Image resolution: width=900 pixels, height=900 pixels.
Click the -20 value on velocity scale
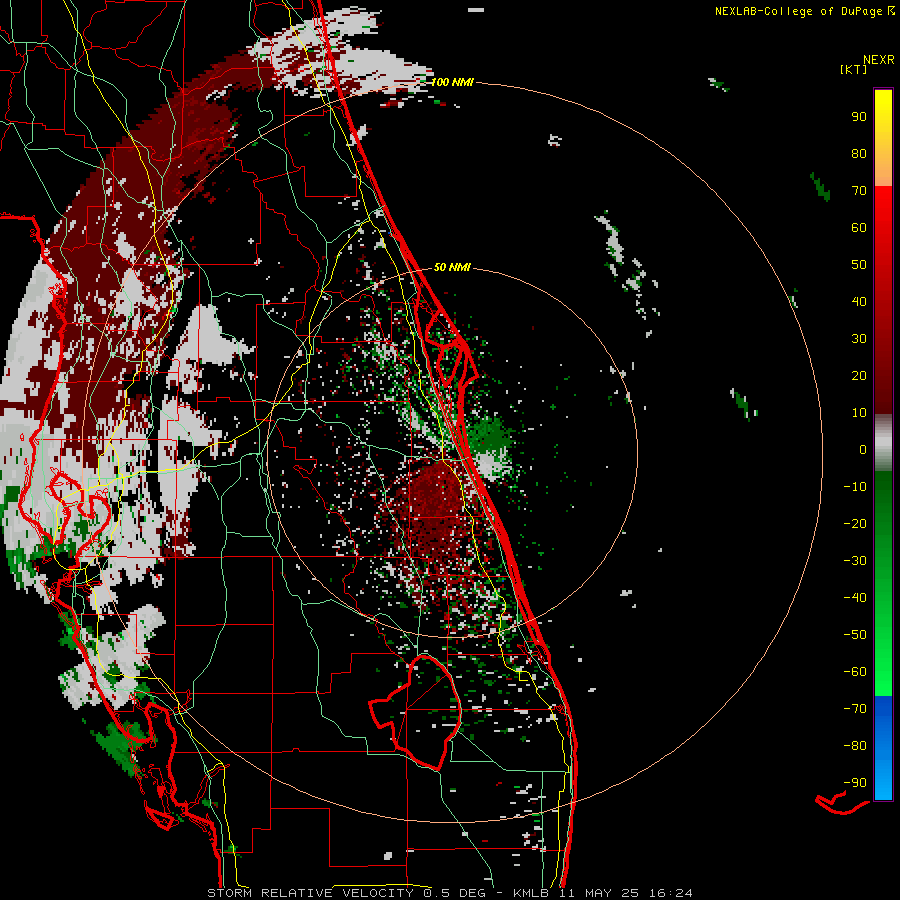[x=855, y=523]
